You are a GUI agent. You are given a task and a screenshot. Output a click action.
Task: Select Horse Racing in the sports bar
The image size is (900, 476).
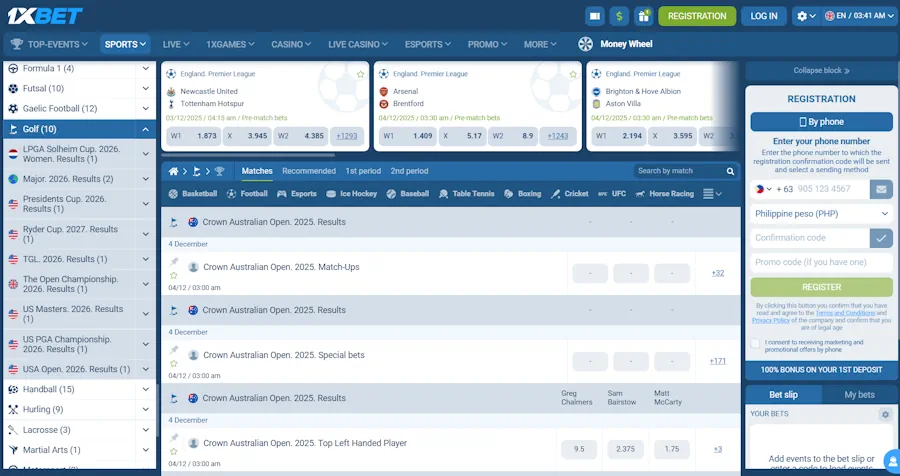(665, 194)
